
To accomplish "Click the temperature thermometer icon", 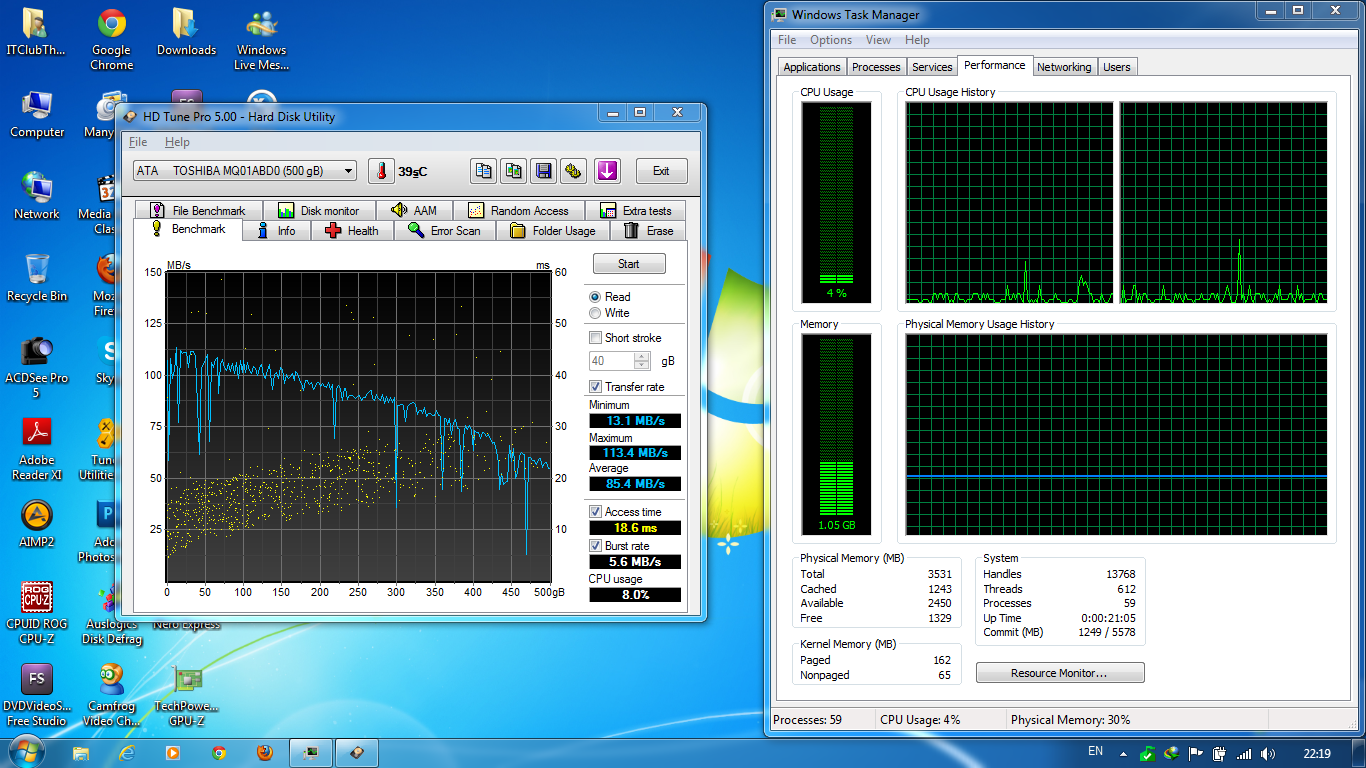I will click(381, 171).
